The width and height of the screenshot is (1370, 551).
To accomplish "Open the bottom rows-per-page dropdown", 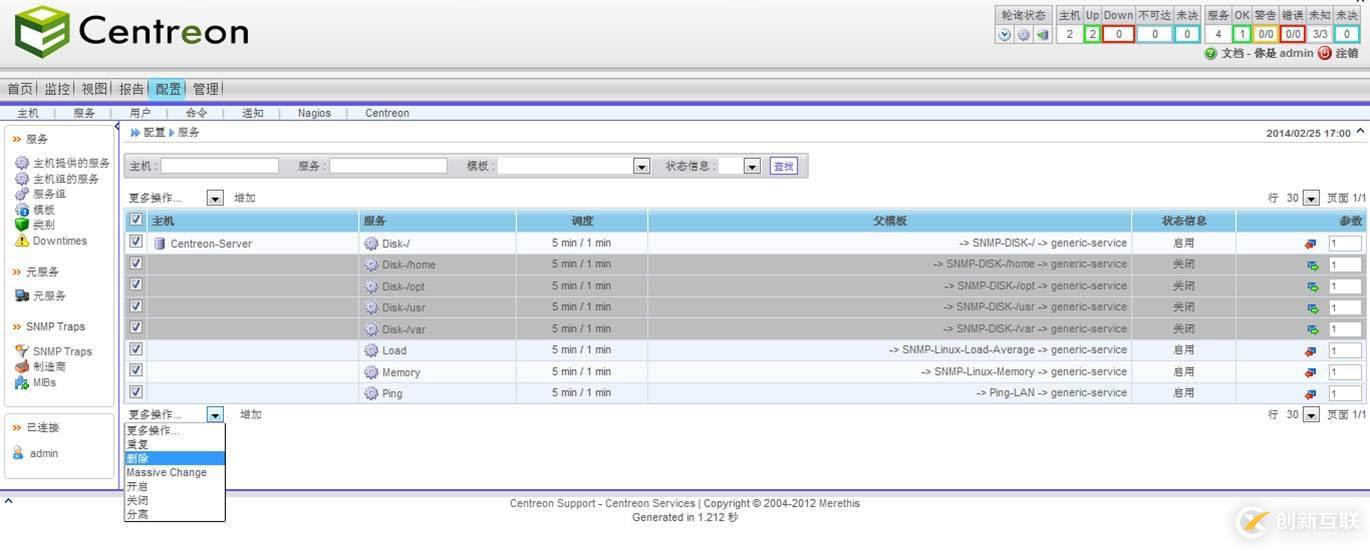I will (1311, 414).
